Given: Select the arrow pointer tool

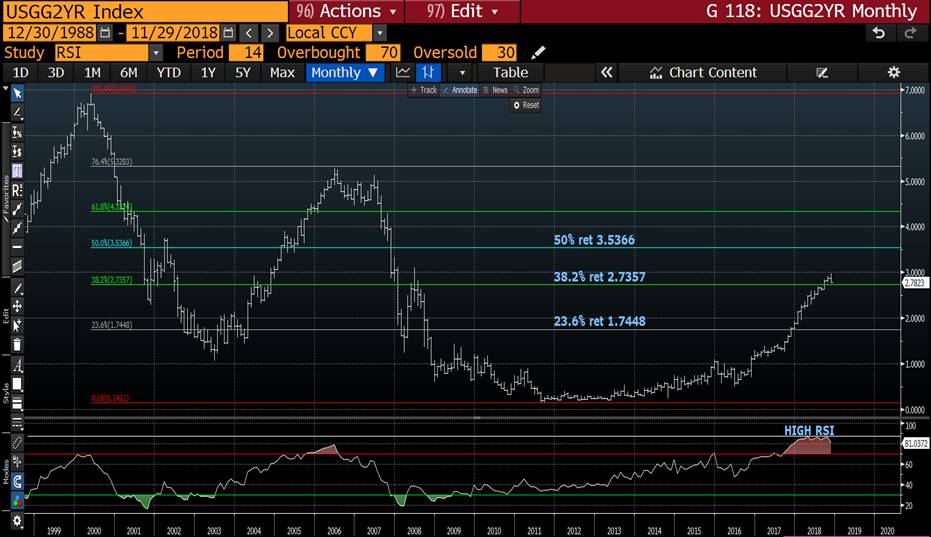Looking at the screenshot, I should point(17,93).
